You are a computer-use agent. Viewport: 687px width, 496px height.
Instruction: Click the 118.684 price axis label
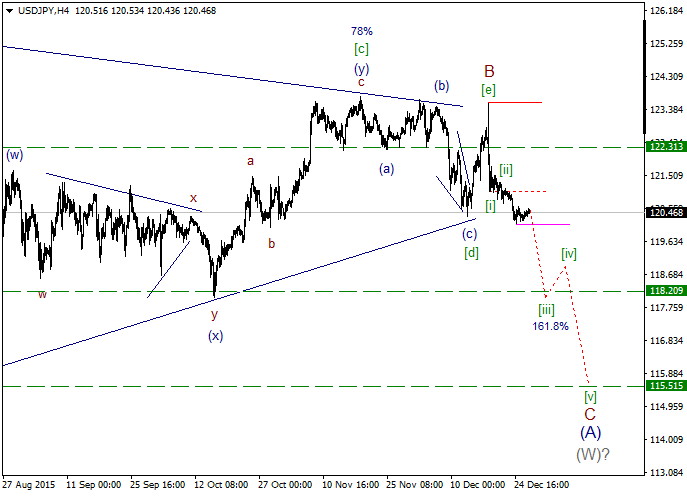pos(666,275)
